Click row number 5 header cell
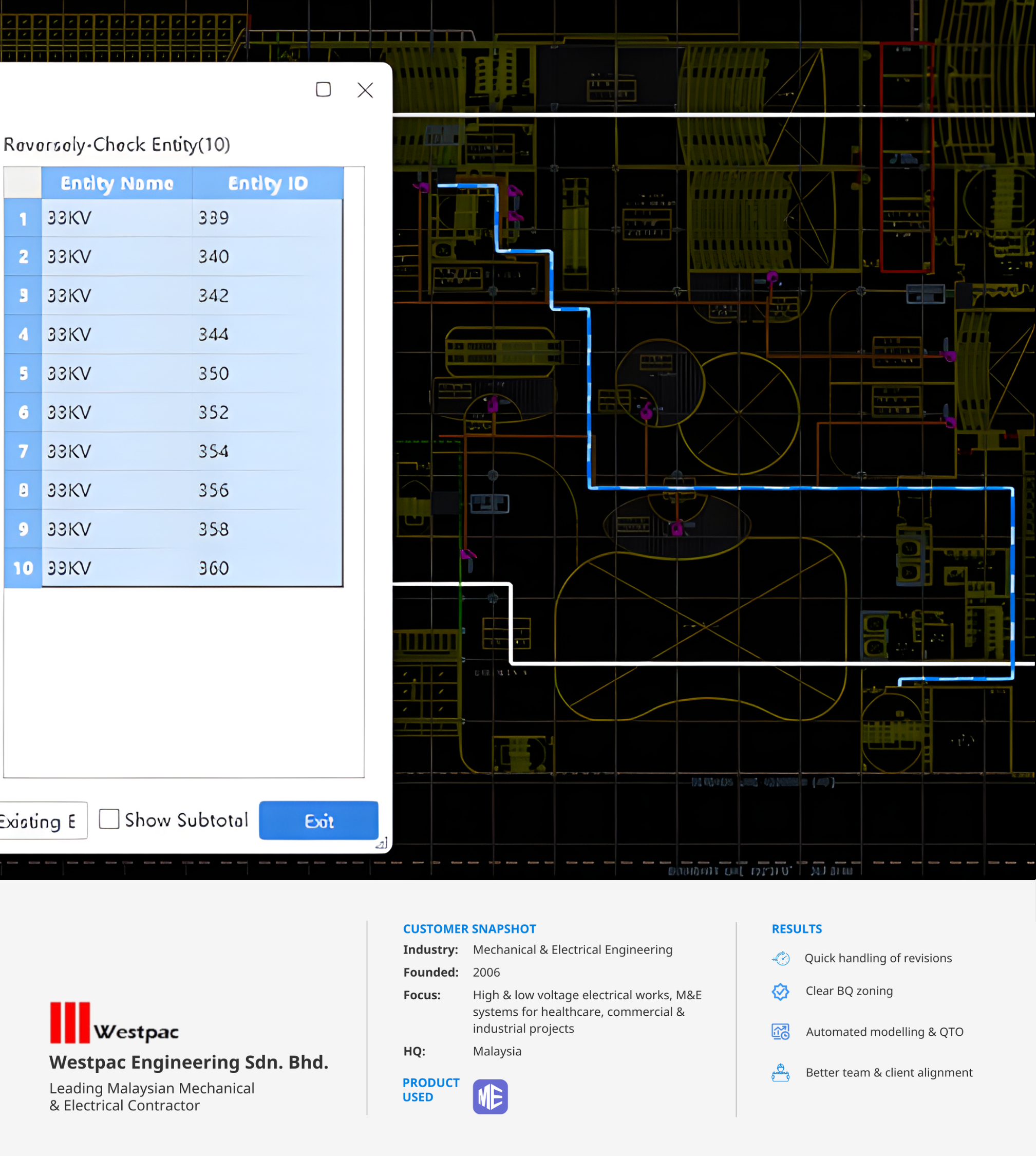1036x1156 pixels. coord(23,373)
